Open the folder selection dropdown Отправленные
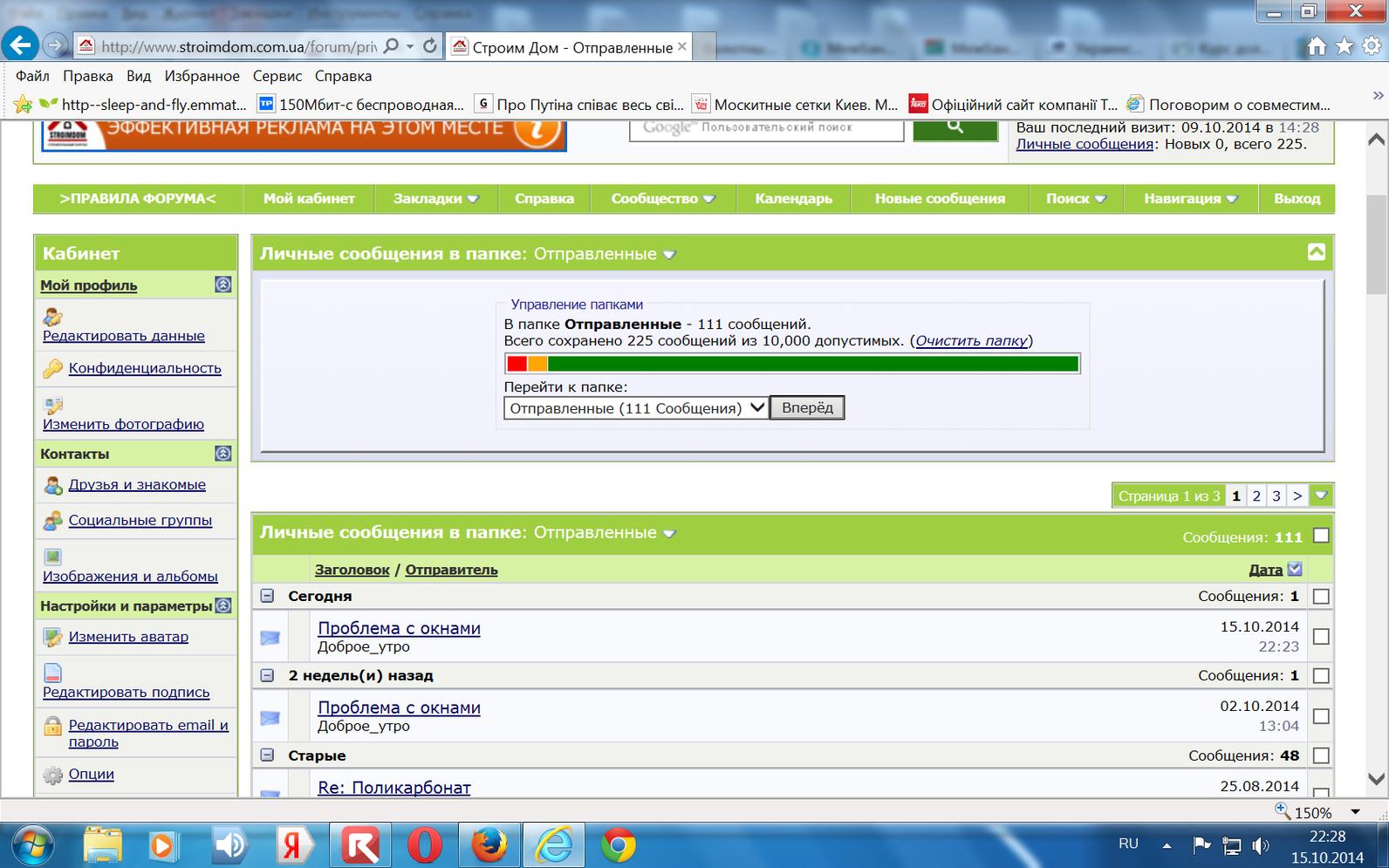The height and width of the screenshot is (868, 1389). [636, 408]
